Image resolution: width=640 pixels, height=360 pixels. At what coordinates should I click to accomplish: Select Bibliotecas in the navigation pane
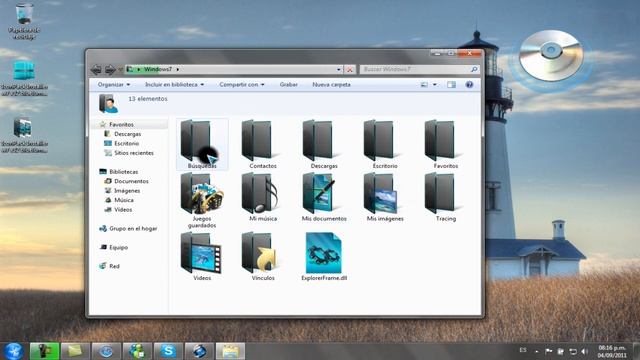tap(123, 172)
